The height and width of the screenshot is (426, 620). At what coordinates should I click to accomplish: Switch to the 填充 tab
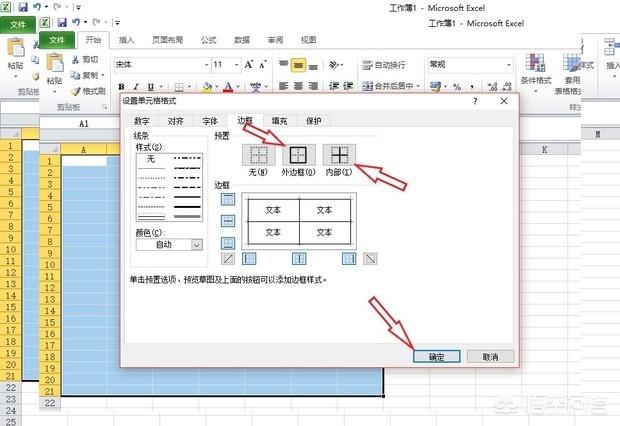(279, 120)
